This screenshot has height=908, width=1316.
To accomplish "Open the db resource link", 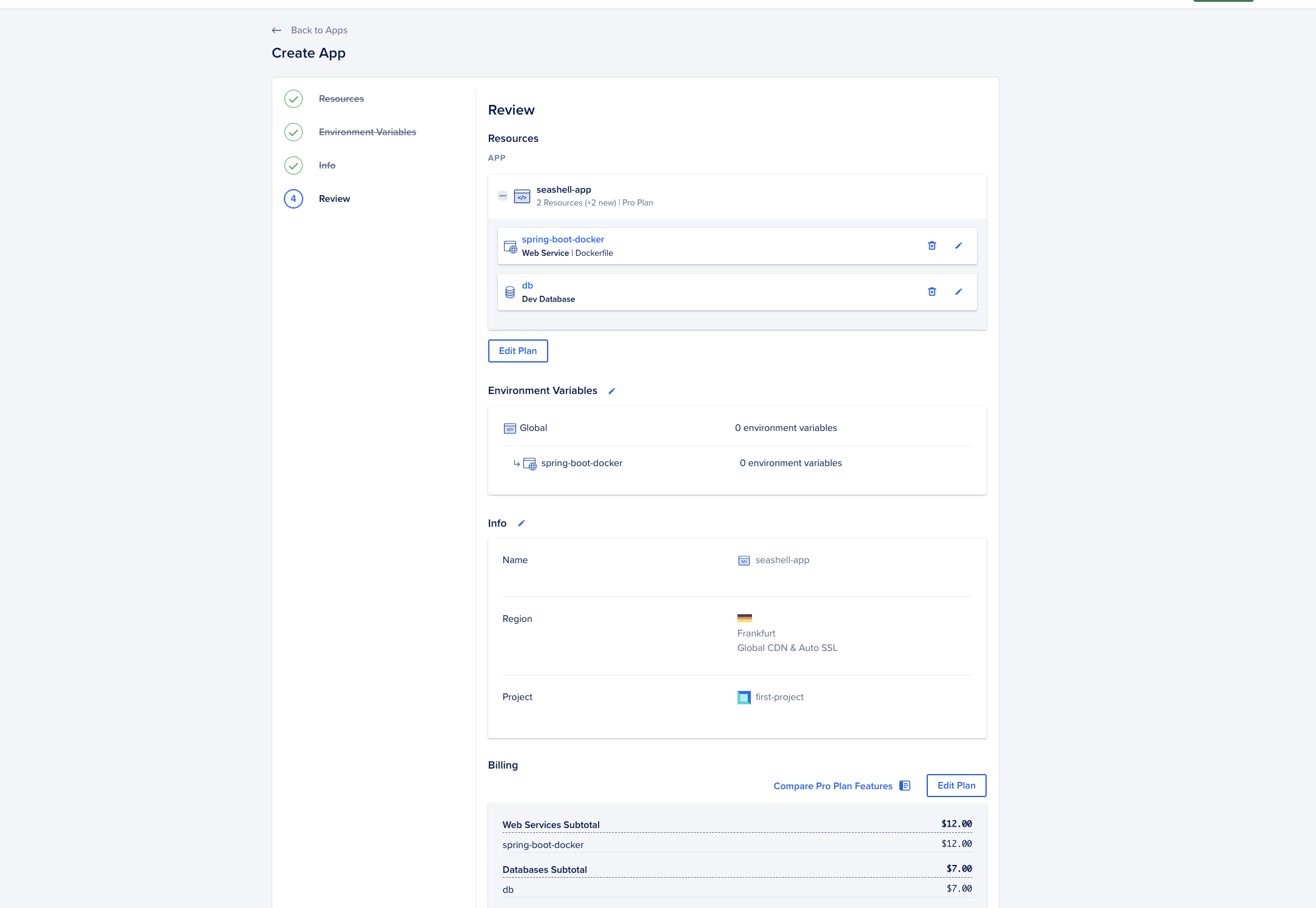I will pos(528,285).
